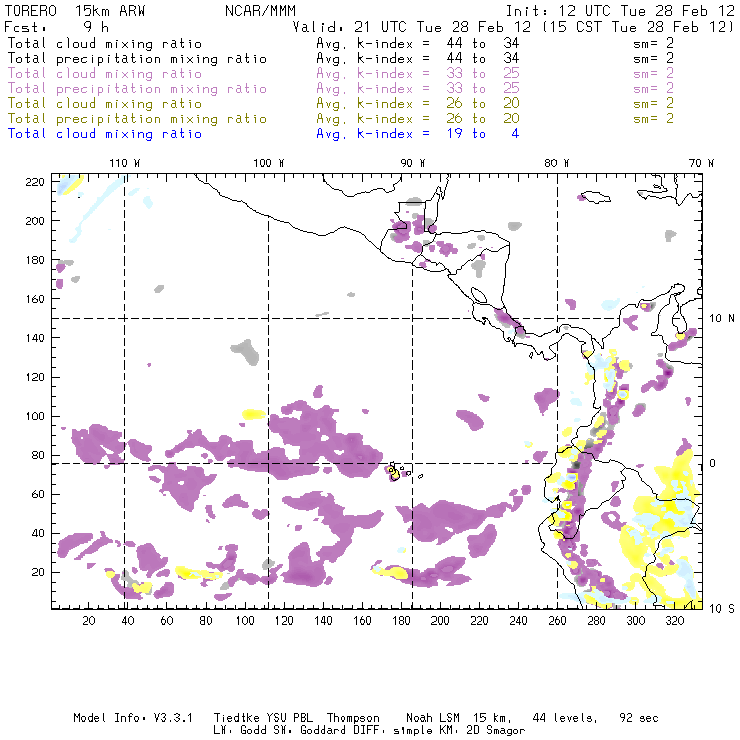This screenshot has width=740, height=740.
Task: Click the "20" tick label on the bottom axis
Action: click(89, 621)
